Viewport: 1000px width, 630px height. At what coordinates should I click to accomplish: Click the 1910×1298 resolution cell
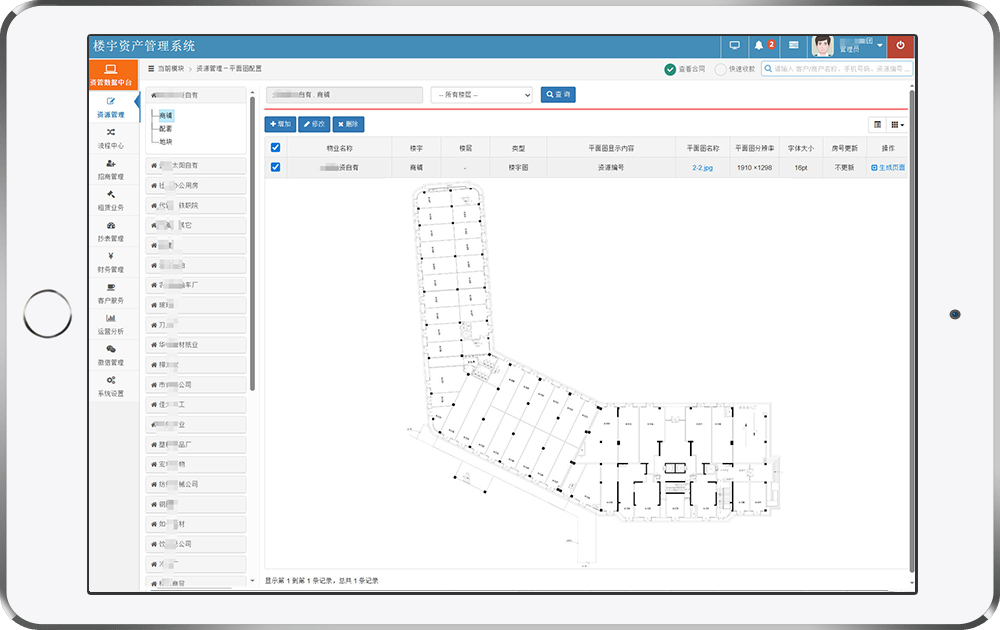coord(754,168)
